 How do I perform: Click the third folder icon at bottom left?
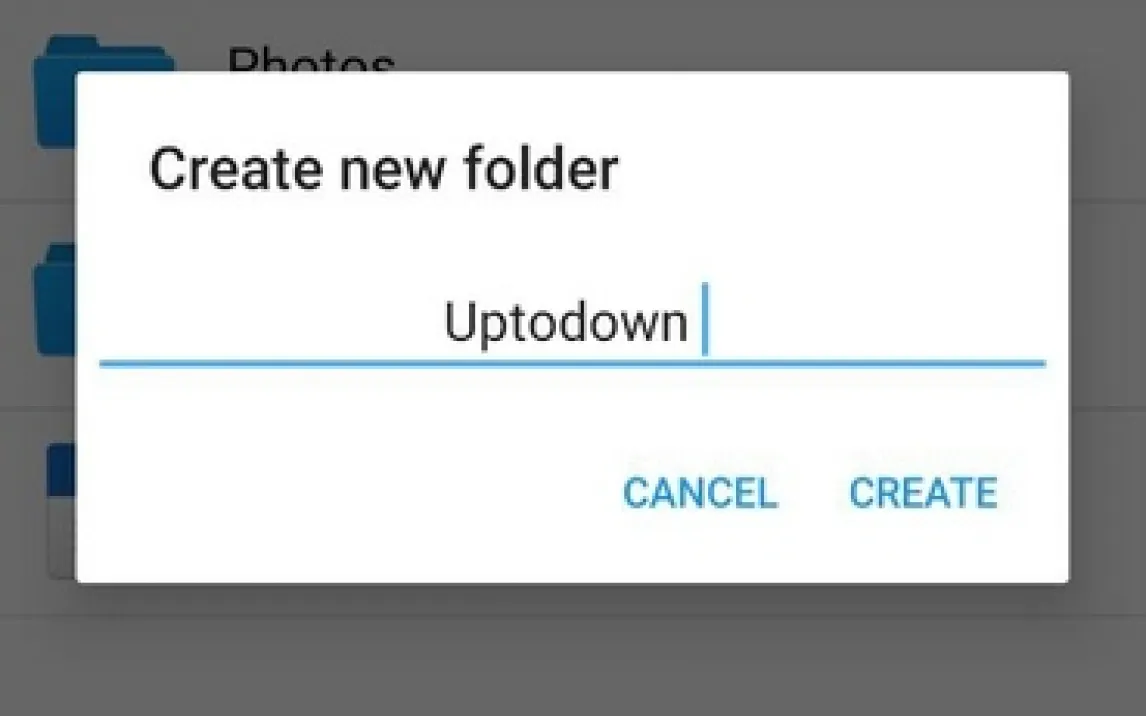(61, 510)
